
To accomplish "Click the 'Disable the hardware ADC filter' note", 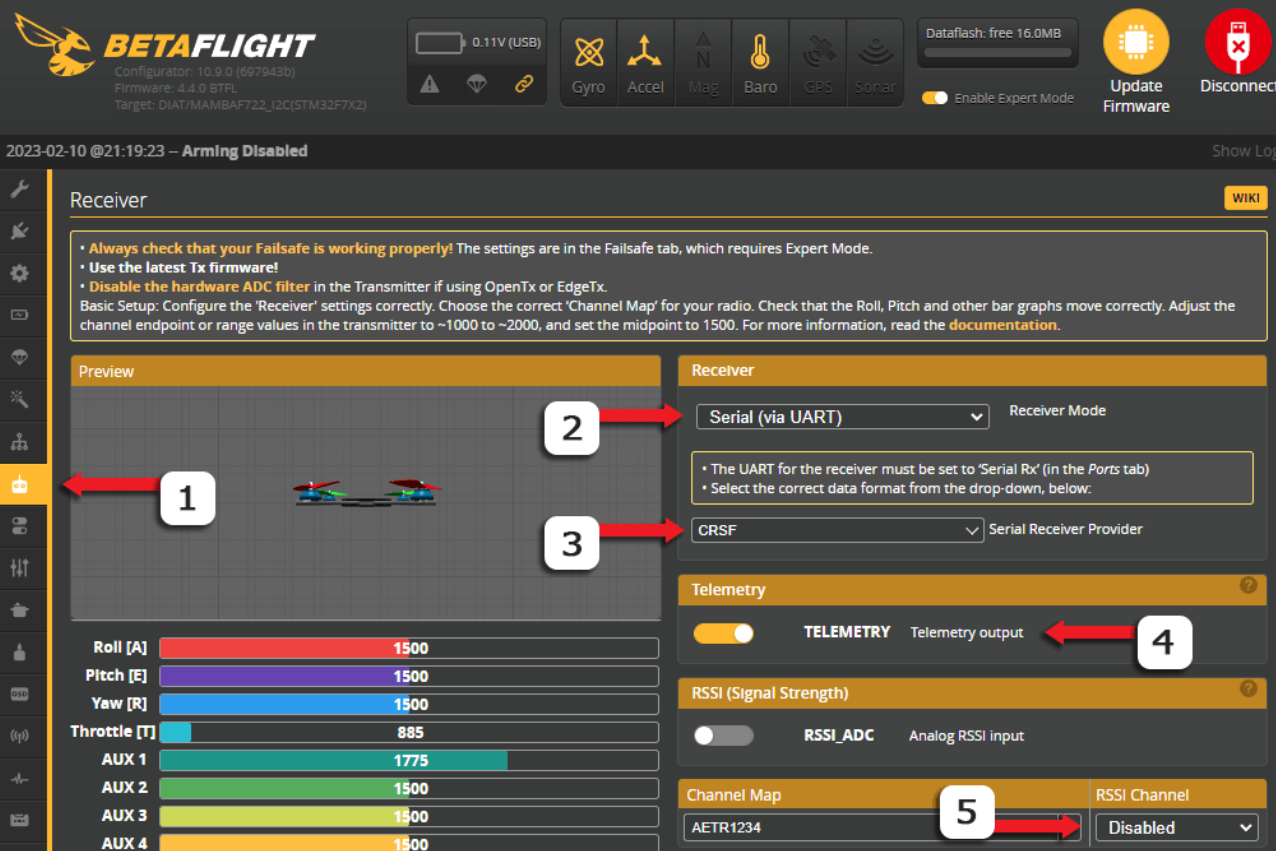I will point(199,286).
